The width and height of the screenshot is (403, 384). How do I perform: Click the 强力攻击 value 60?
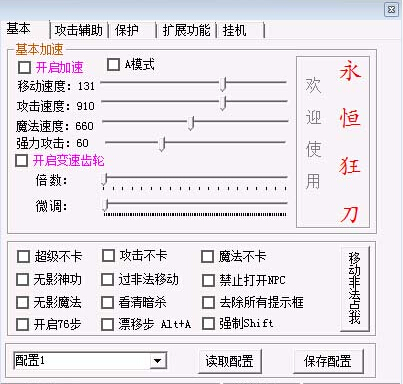[83, 143]
